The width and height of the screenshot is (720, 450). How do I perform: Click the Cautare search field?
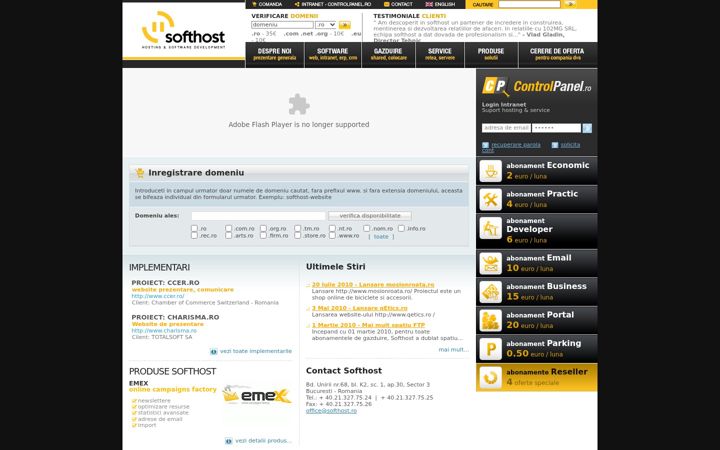tap(529, 4)
